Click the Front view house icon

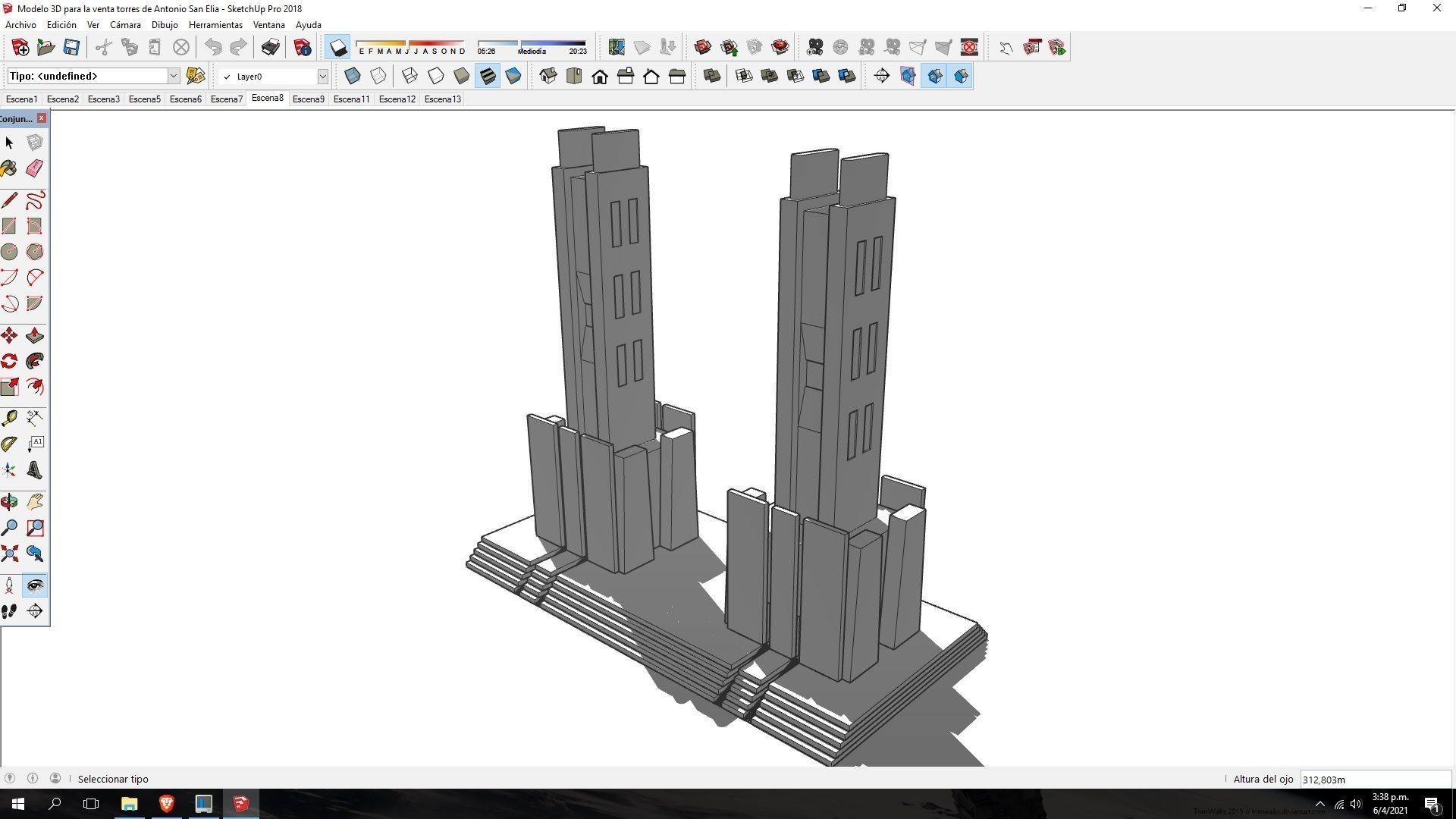point(600,76)
